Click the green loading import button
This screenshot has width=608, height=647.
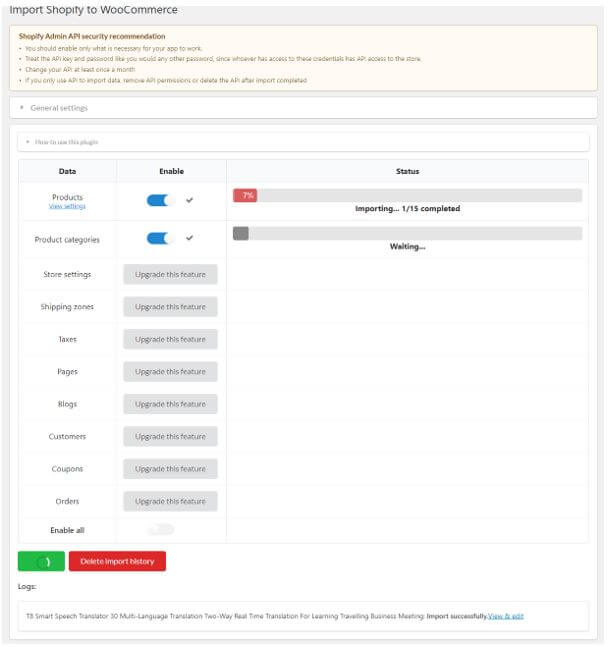pyautogui.click(x=41, y=561)
